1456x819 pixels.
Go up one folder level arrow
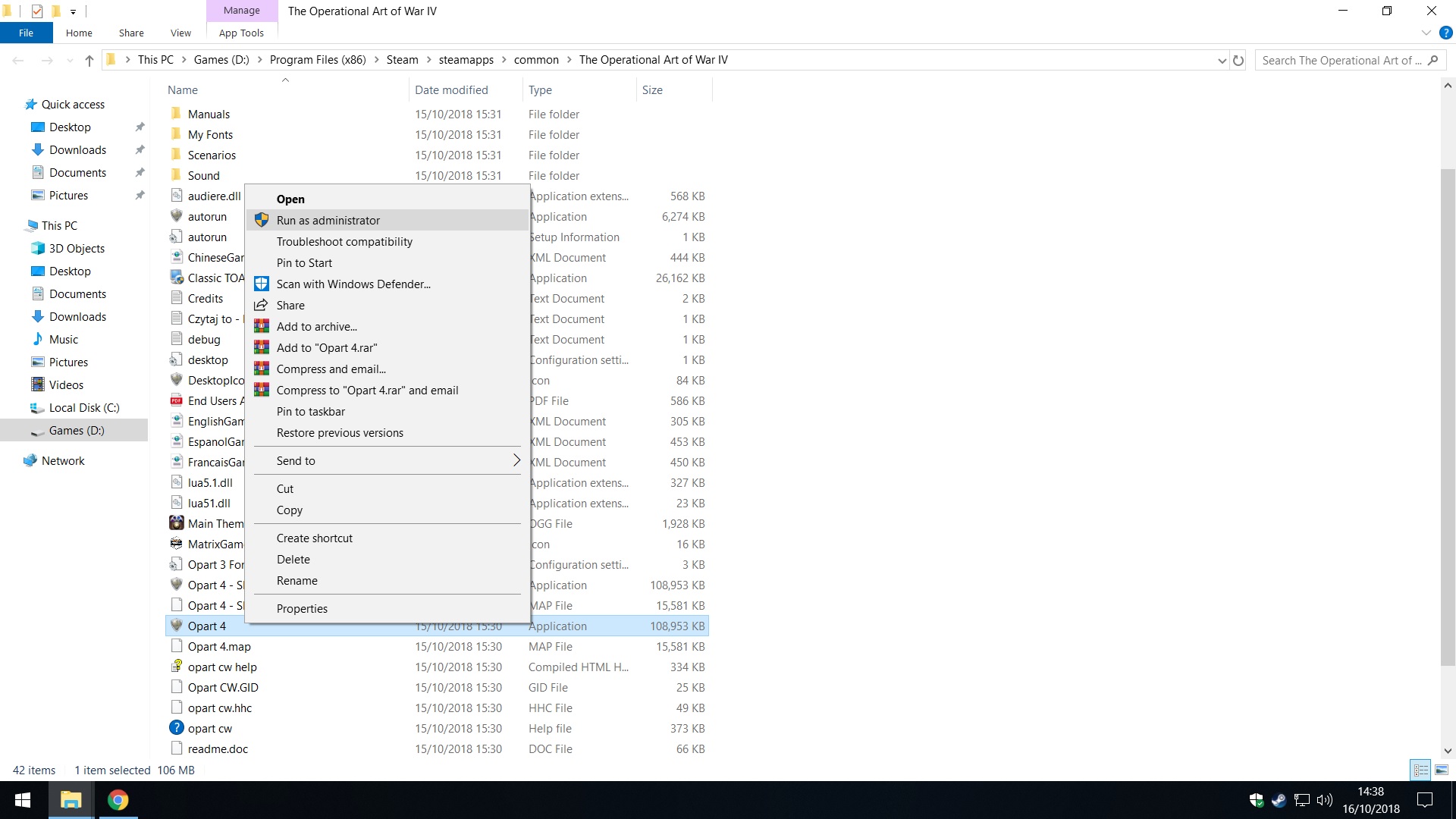(x=89, y=60)
